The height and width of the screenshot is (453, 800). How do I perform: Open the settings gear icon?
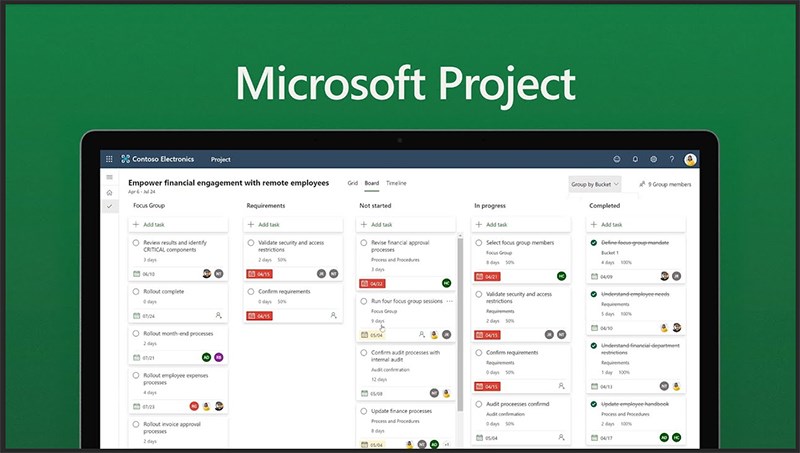[654, 159]
